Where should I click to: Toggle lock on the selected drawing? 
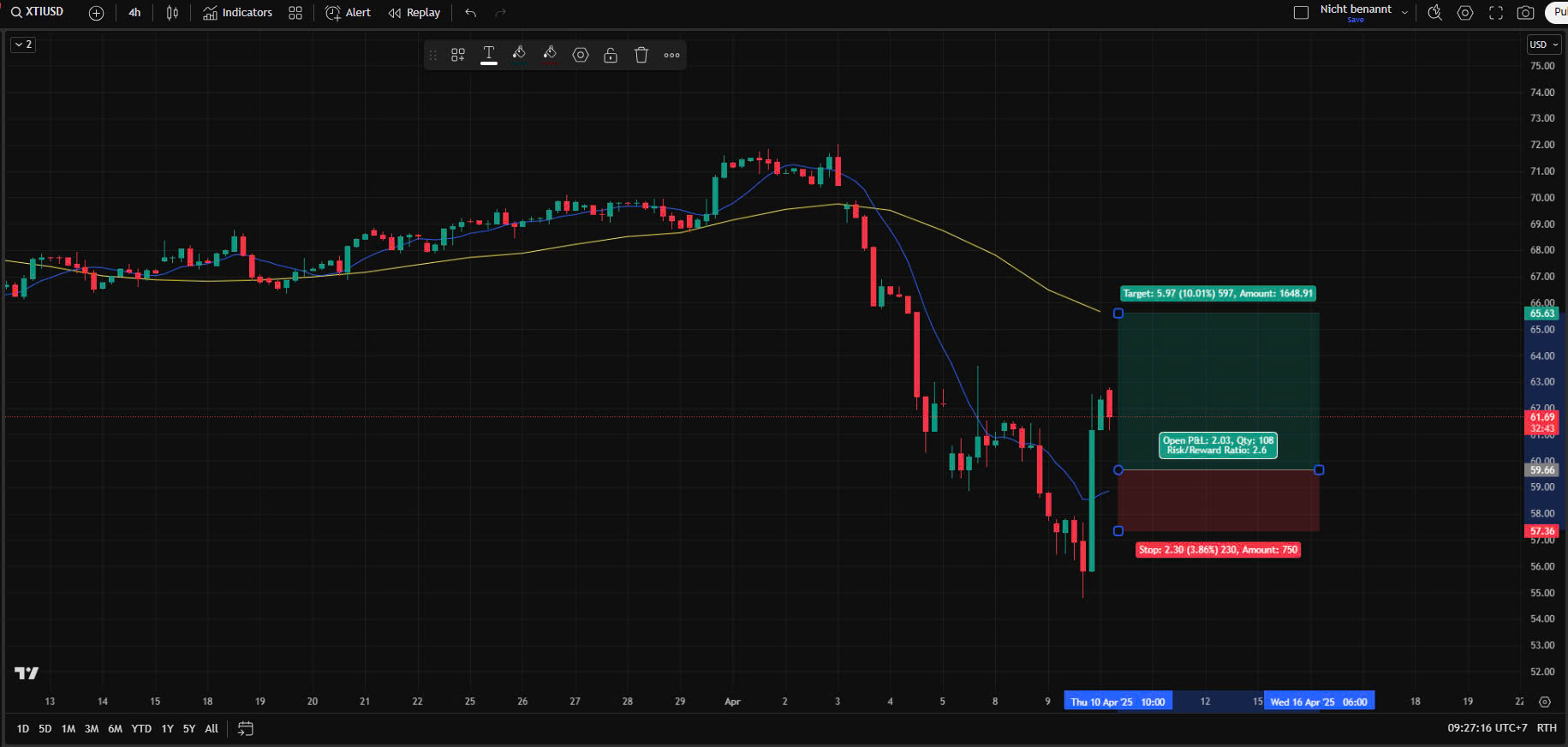pyautogui.click(x=611, y=55)
